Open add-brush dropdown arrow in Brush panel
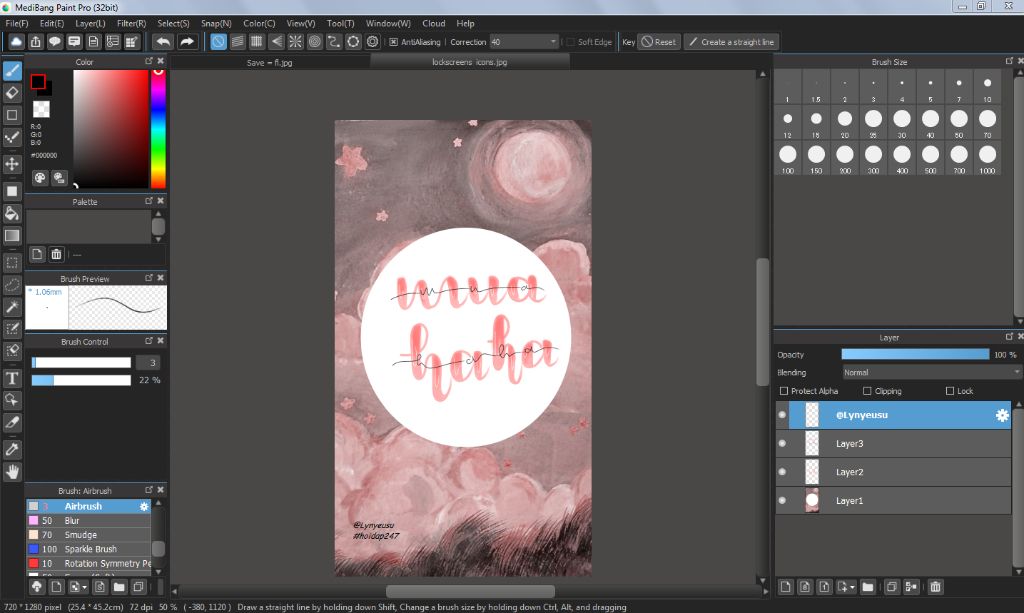The image size is (1024, 613). tap(85, 587)
